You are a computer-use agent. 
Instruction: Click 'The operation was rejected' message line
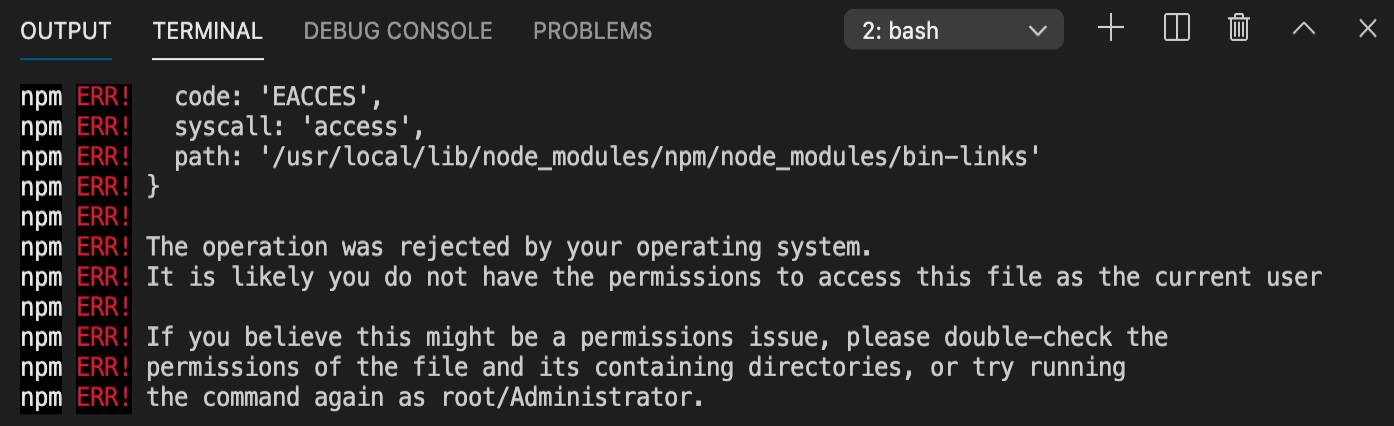pyautogui.click(x=509, y=247)
